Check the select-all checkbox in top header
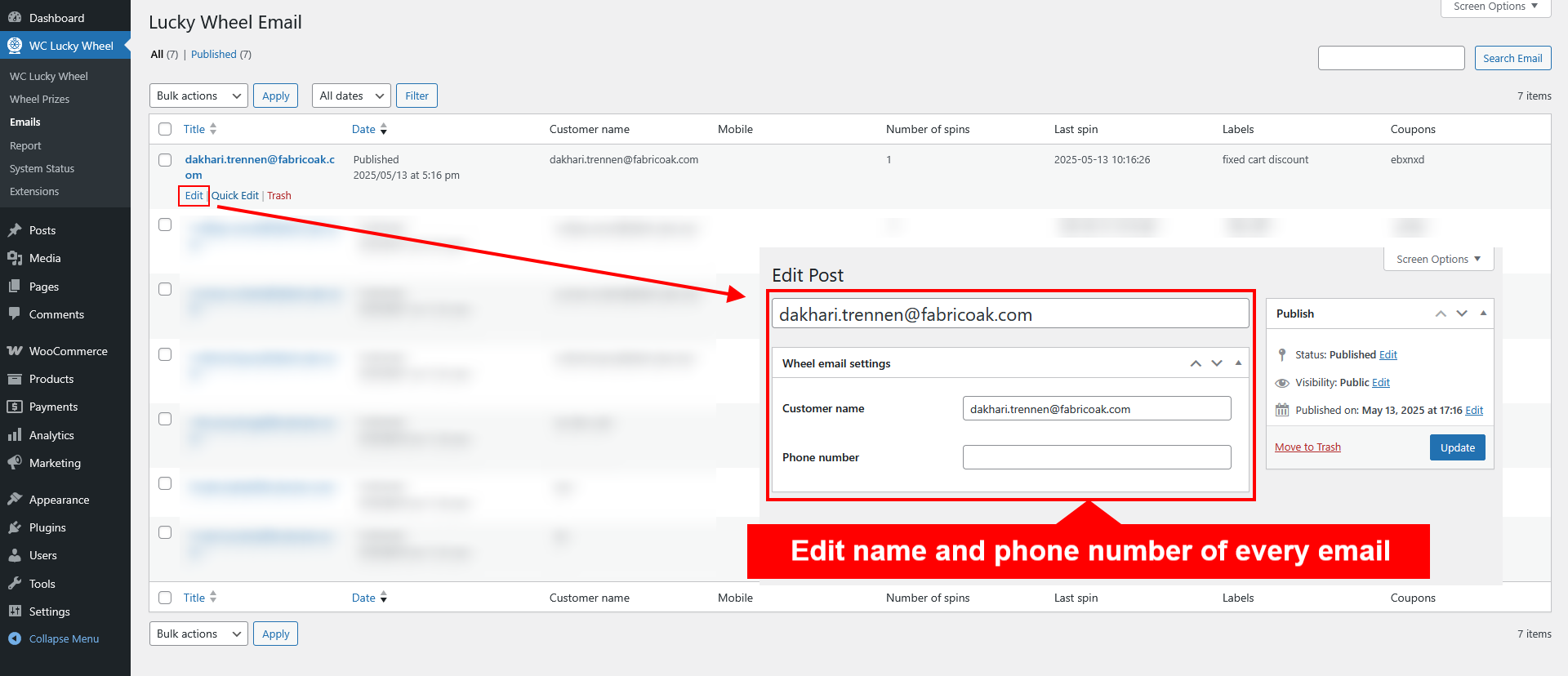The image size is (1568, 676). coord(165,129)
